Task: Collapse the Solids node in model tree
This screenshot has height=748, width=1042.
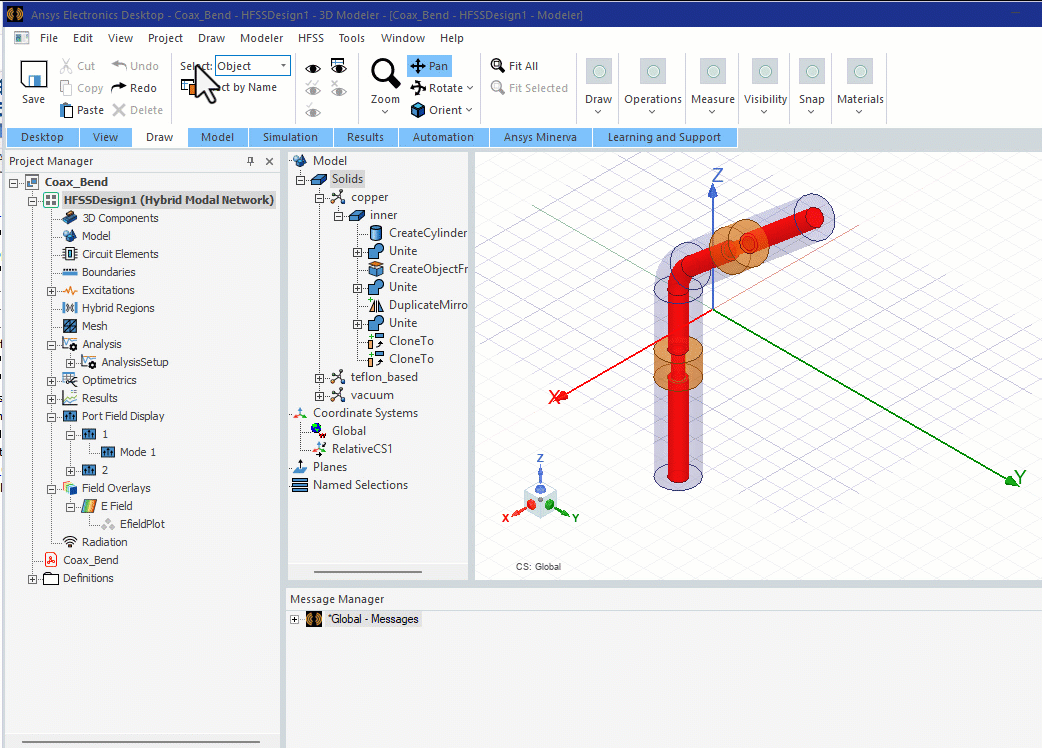Action: (x=300, y=179)
